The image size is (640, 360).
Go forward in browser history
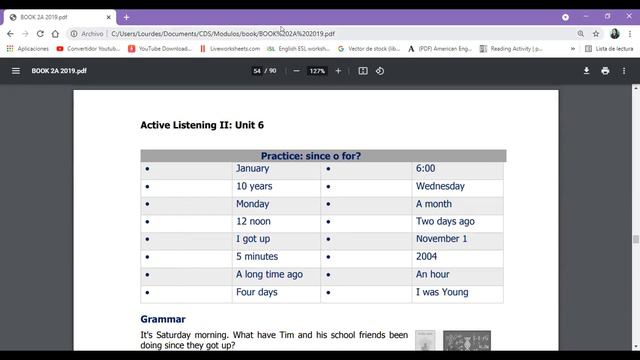click(x=25, y=34)
